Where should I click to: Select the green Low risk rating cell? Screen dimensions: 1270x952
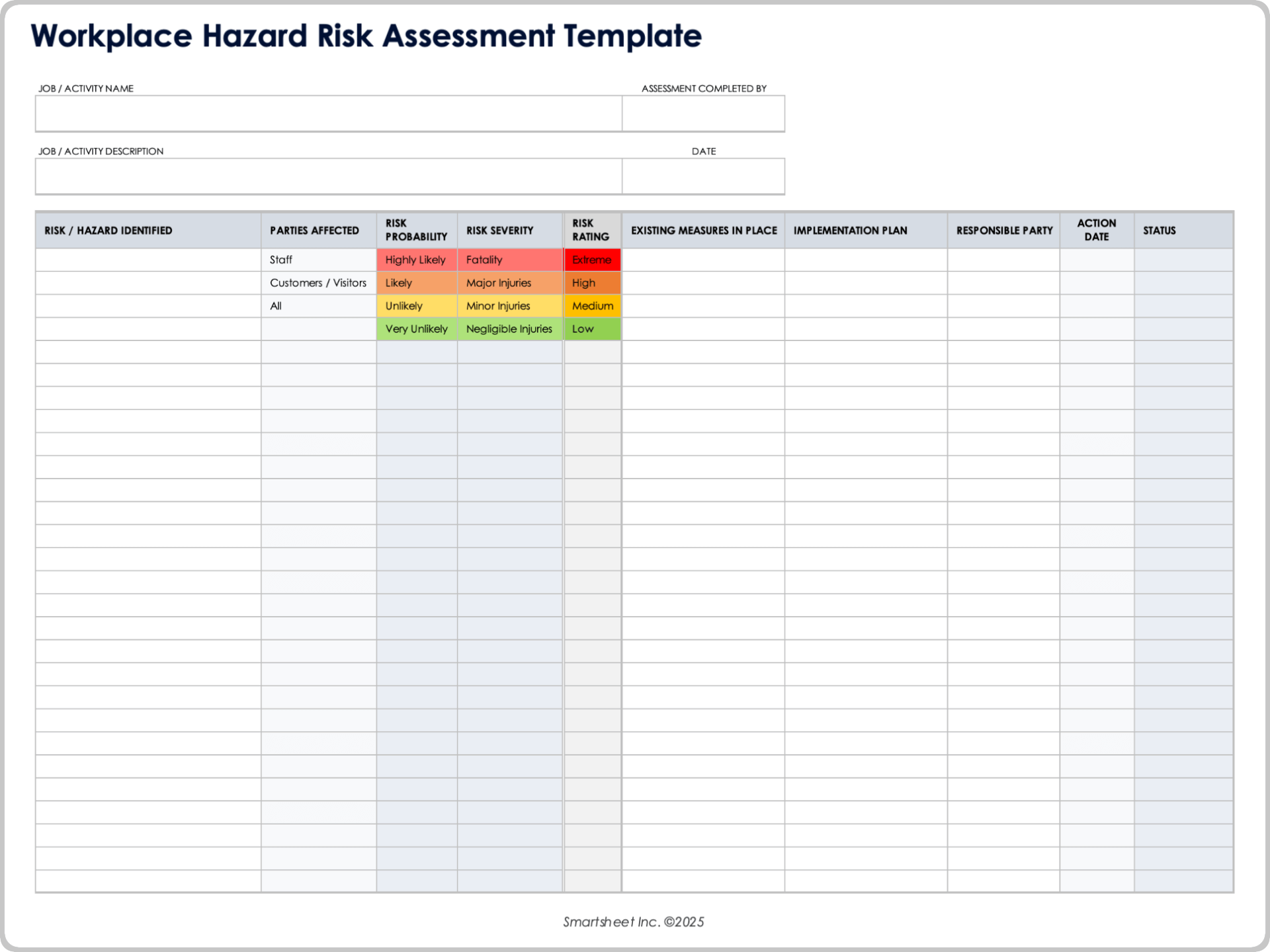pyautogui.click(x=592, y=329)
